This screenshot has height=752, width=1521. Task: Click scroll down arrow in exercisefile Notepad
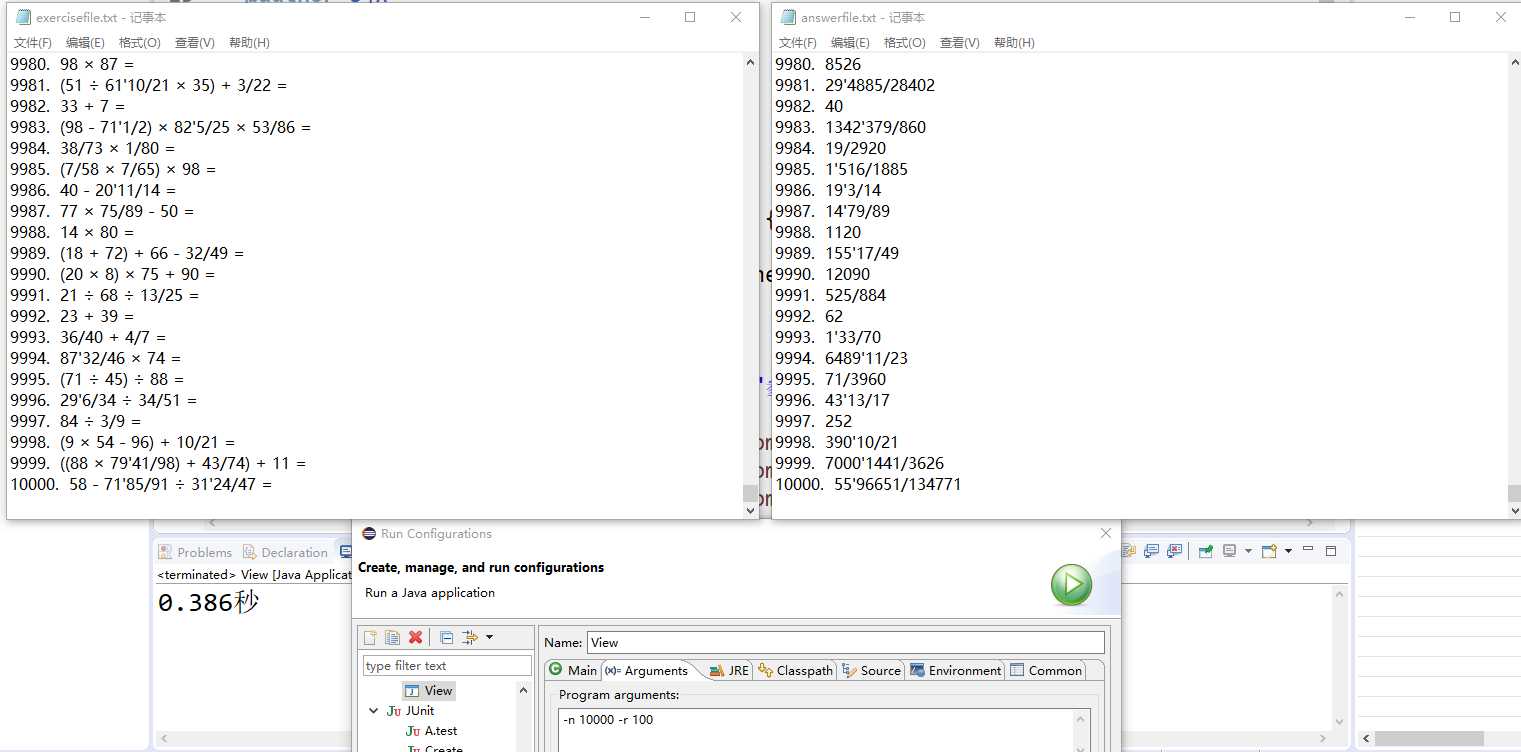point(751,510)
